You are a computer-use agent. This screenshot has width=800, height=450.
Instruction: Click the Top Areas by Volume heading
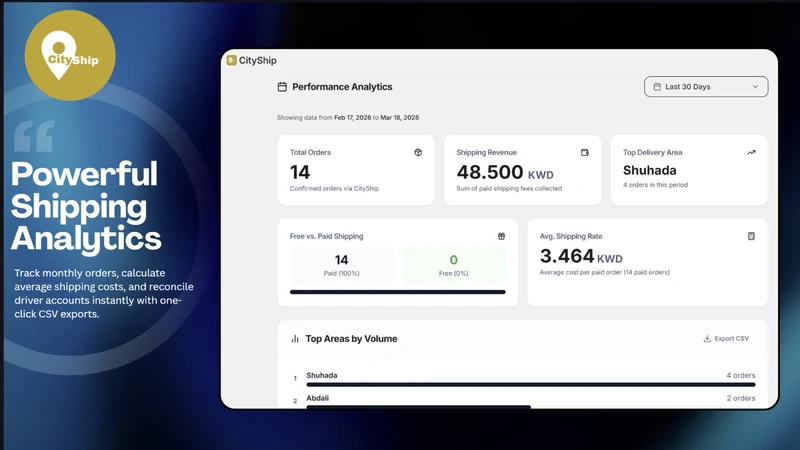point(351,339)
